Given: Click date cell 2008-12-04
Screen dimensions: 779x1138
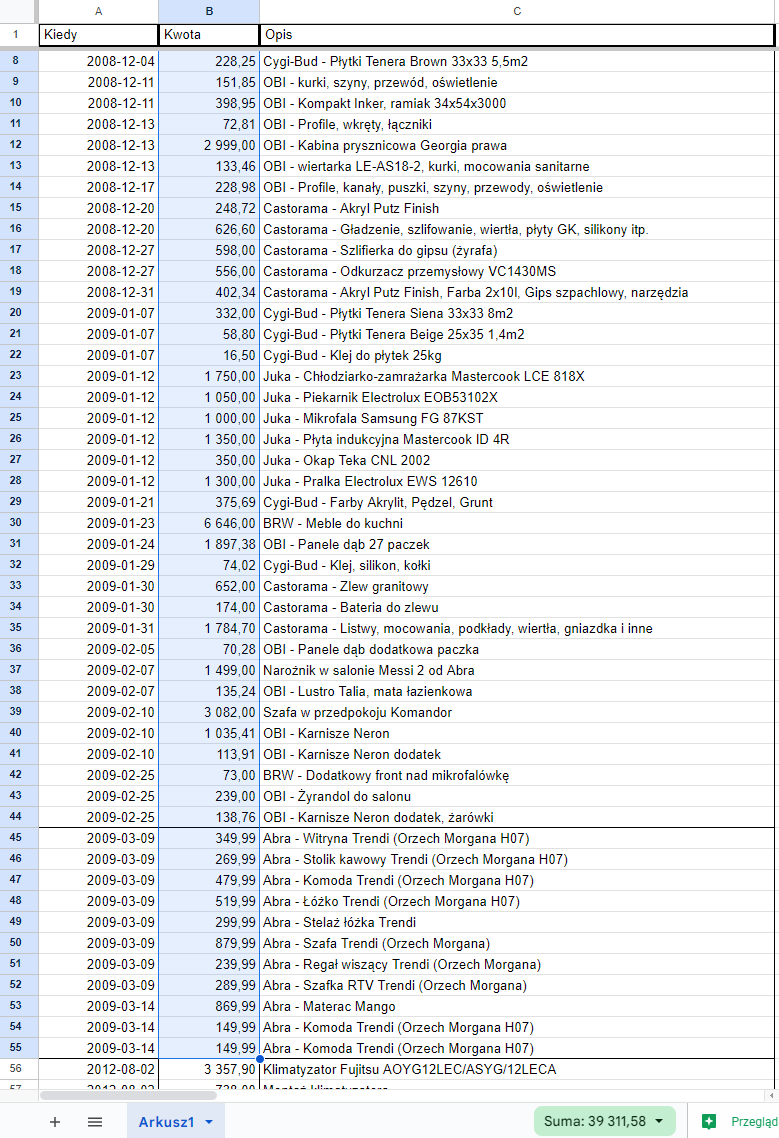Looking at the screenshot, I should [99, 62].
